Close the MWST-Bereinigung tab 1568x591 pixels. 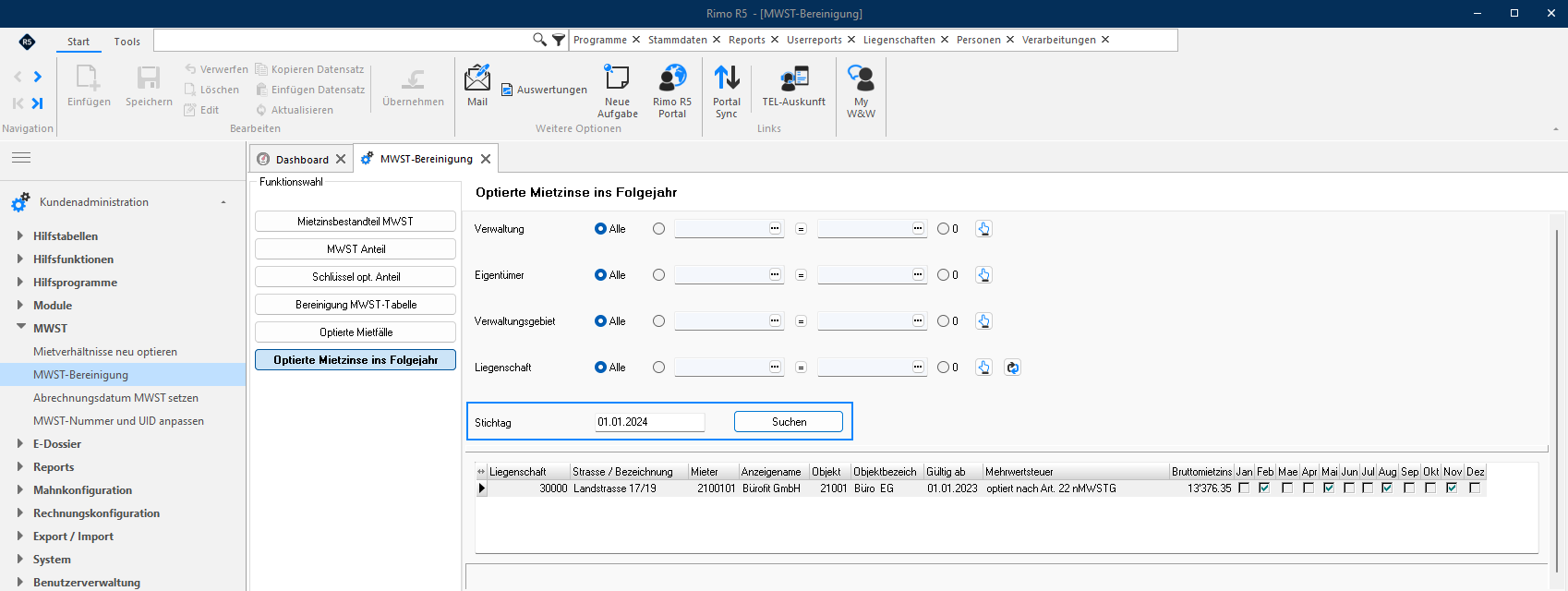tap(486, 159)
